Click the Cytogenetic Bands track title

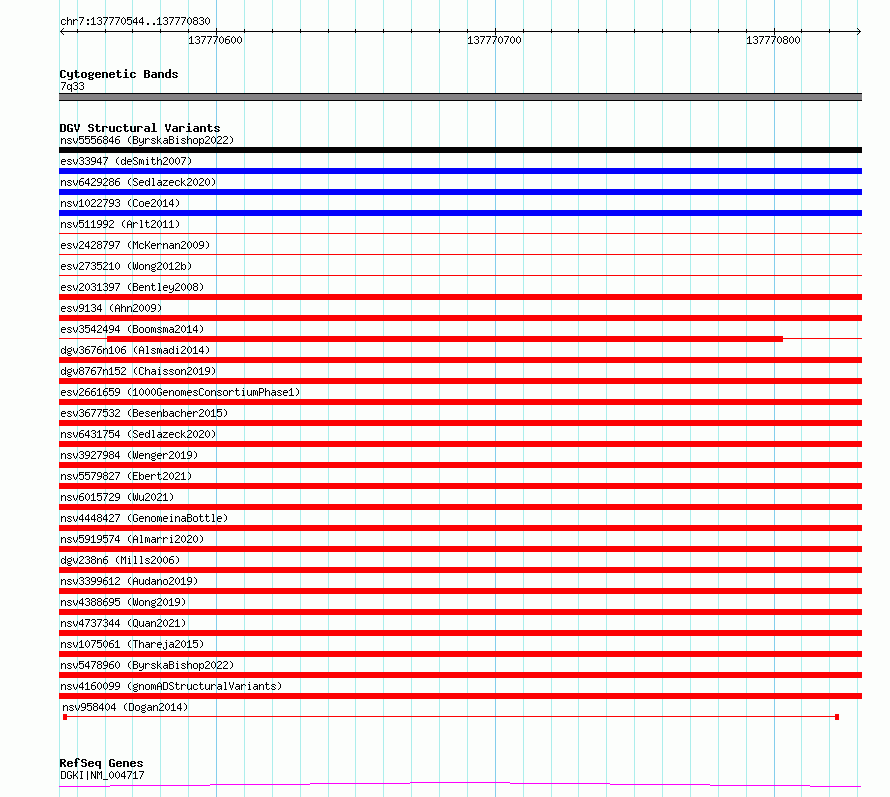pos(119,74)
